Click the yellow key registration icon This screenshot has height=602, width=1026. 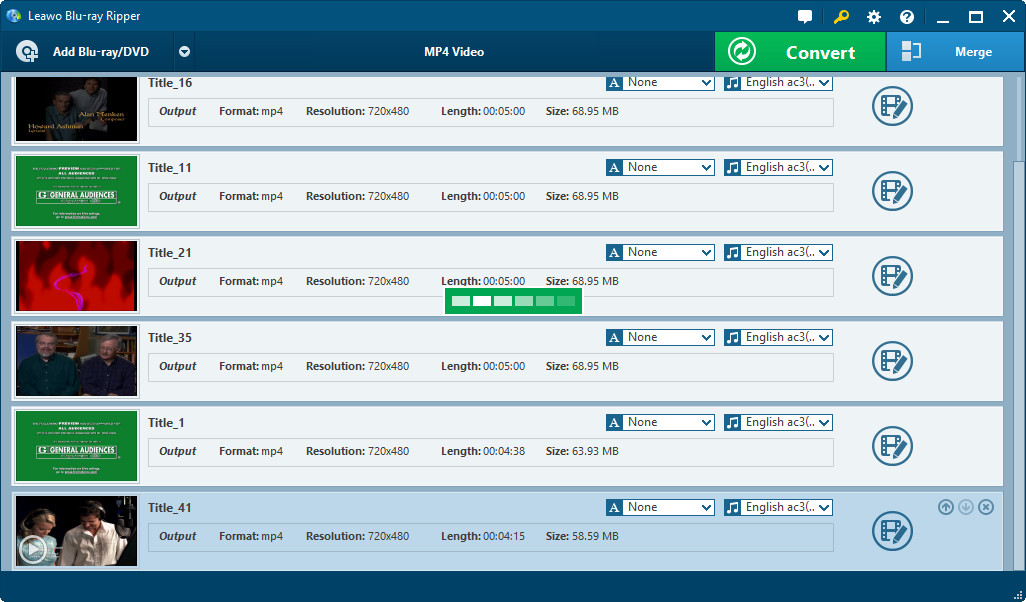click(841, 17)
